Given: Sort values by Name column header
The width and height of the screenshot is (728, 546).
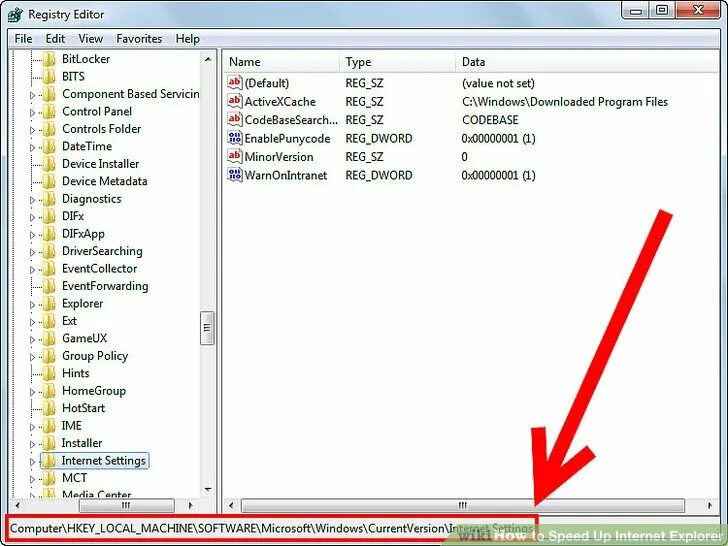Looking at the screenshot, I should (x=282, y=62).
